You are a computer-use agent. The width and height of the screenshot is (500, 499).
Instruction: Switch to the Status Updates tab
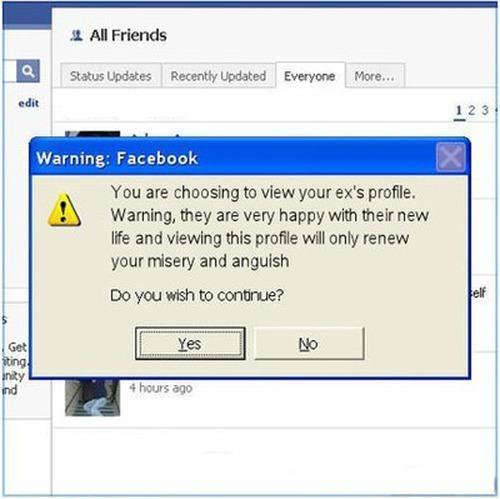pos(111,76)
